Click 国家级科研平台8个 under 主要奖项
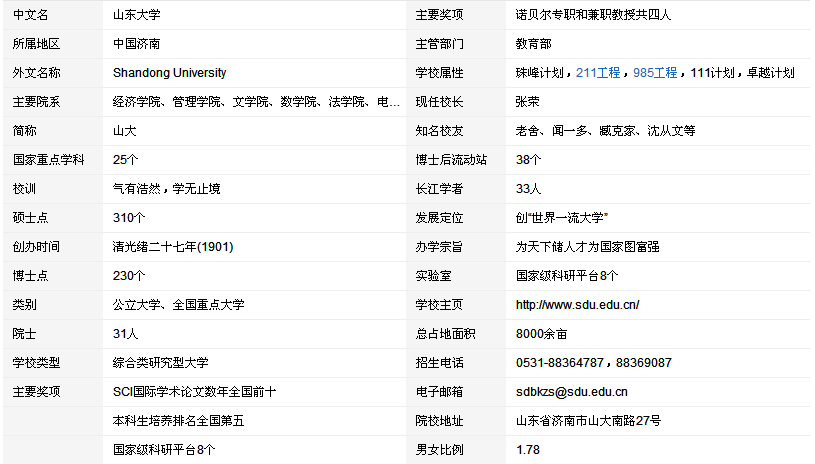The image size is (815, 464). 164,450
